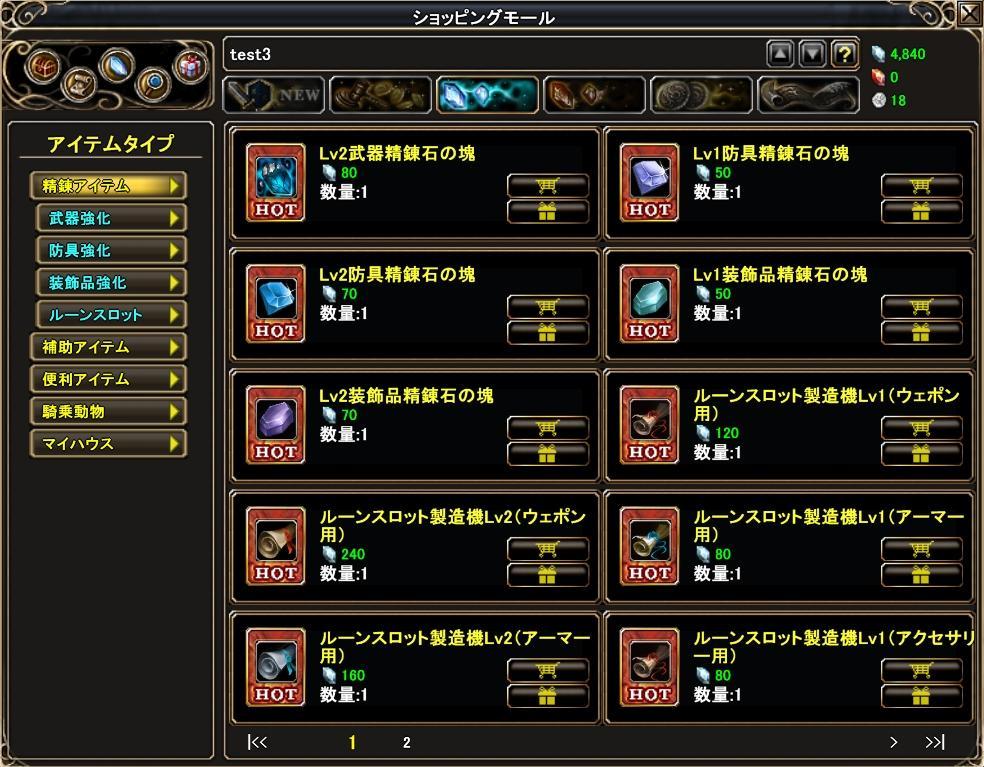Click the treasure chest icon
The width and height of the screenshot is (984, 767).
(x=43, y=65)
